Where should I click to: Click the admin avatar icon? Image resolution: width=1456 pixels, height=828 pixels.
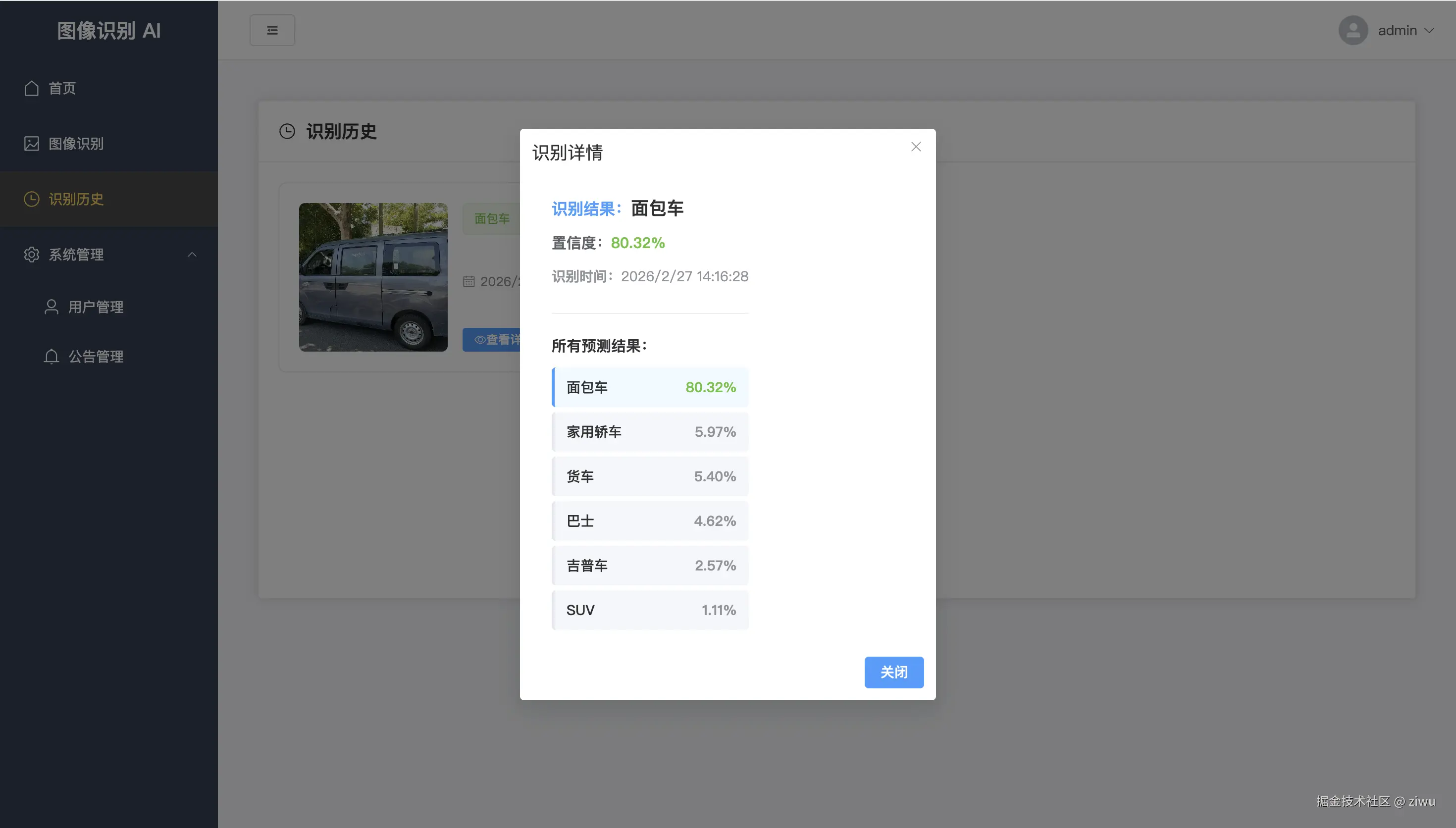(x=1353, y=30)
